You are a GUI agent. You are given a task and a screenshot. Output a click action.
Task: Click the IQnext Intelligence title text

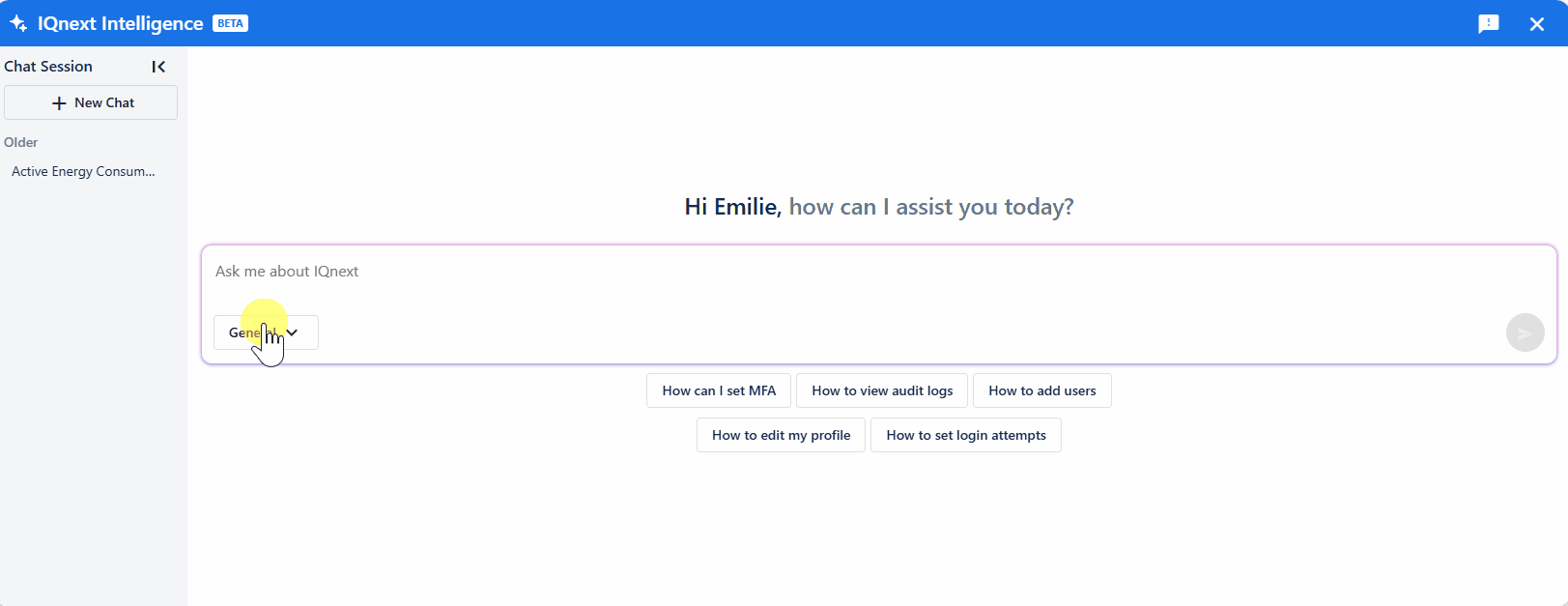pyautogui.click(x=120, y=23)
